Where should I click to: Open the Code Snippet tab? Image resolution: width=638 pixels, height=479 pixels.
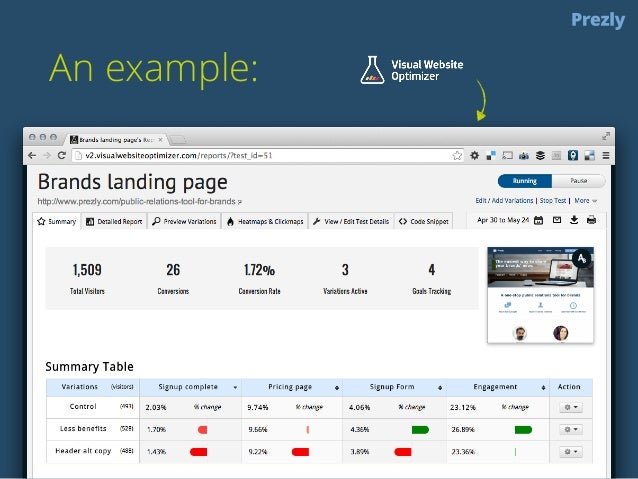[x=424, y=221]
